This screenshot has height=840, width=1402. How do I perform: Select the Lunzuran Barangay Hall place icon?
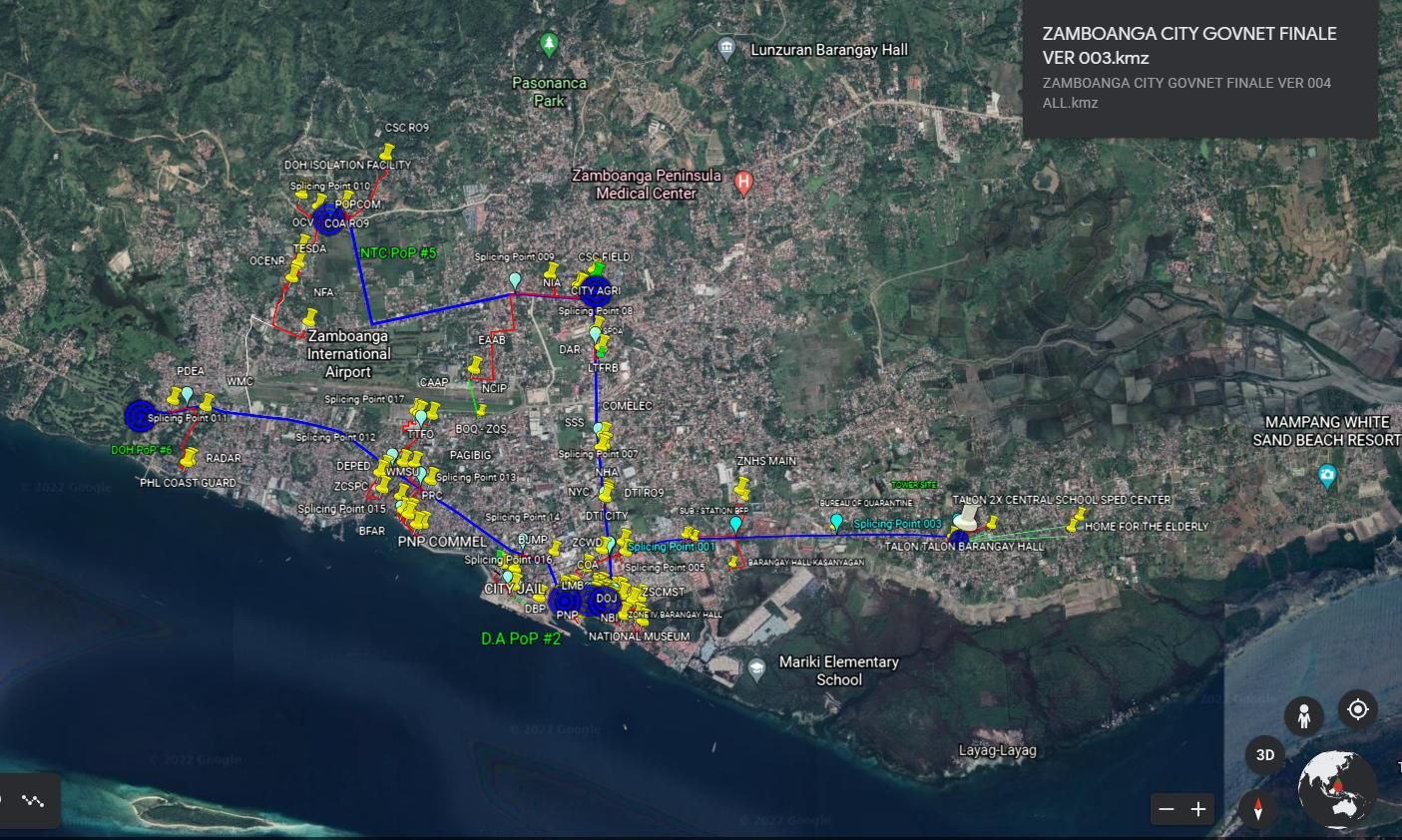click(x=726, y=47)
